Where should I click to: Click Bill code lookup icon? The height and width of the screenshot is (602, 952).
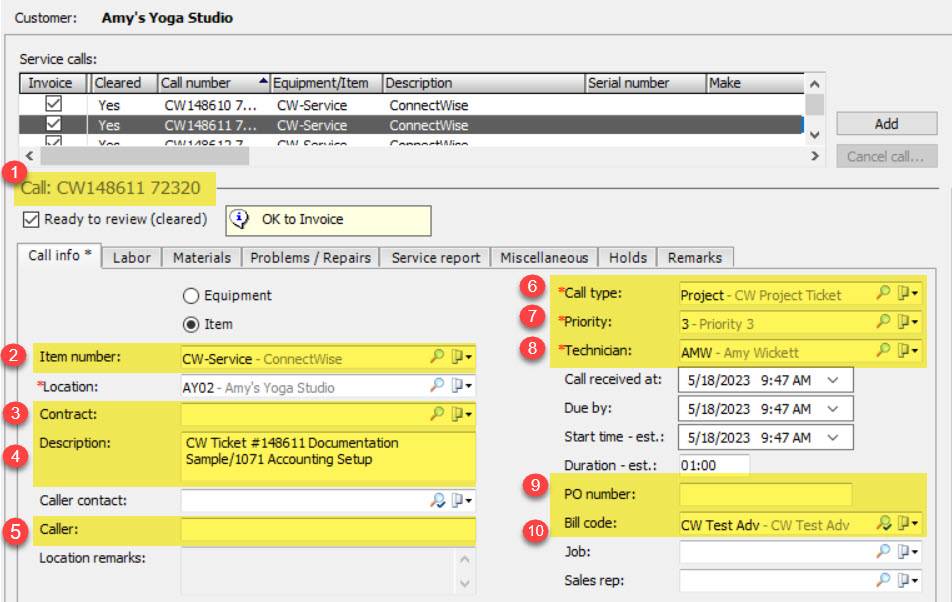(x=883, y=523)
